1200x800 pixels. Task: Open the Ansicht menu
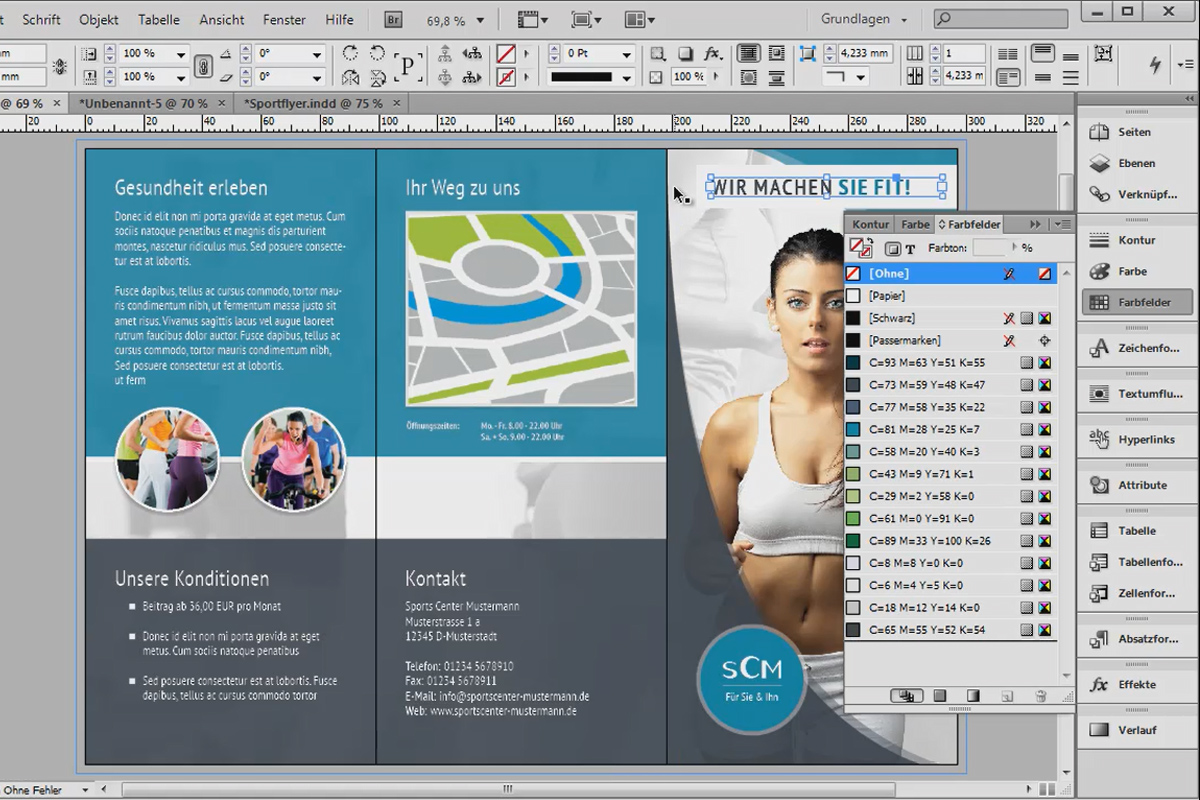[x=222, y=20]
